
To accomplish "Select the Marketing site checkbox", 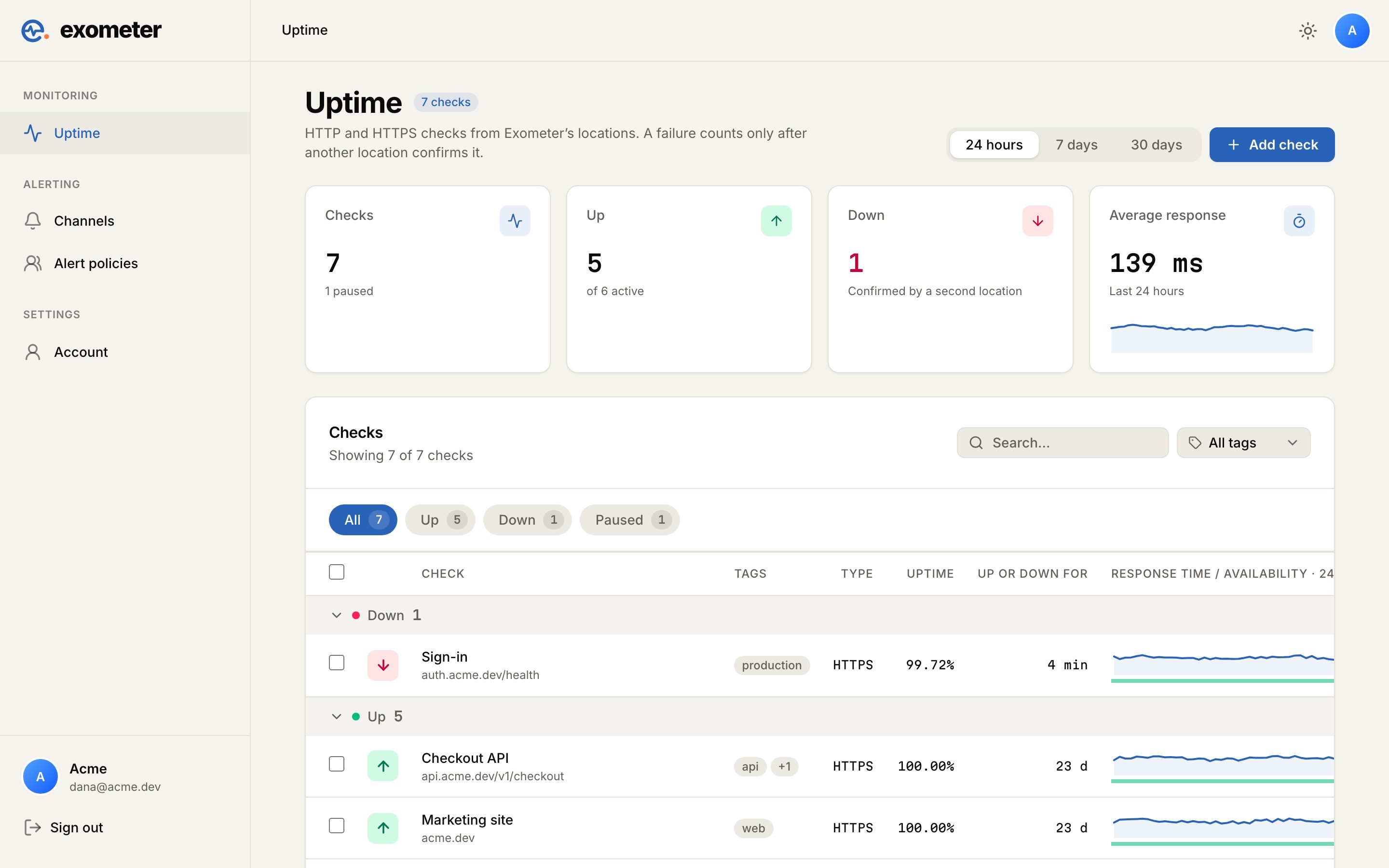I will click(336, 826).
